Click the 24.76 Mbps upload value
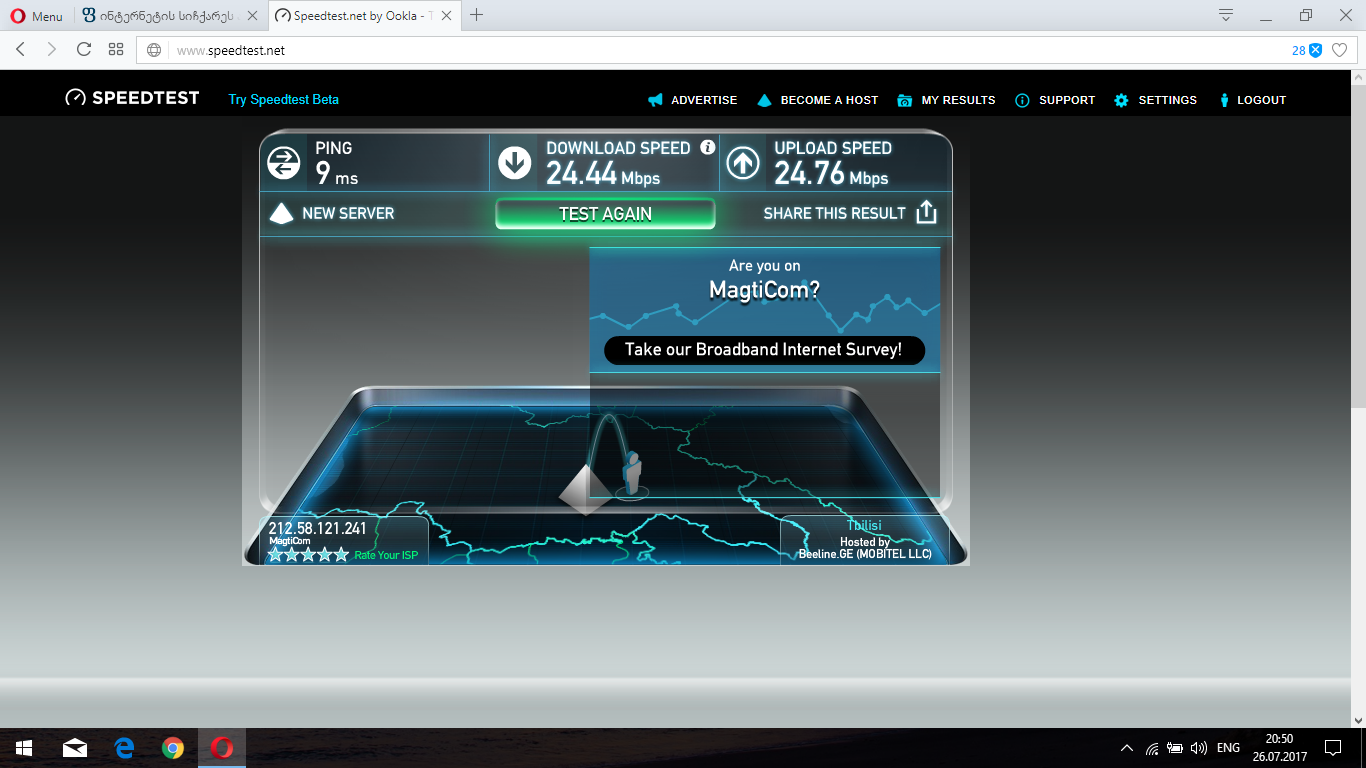1366x768 pixels. click(x=831, y=175)
